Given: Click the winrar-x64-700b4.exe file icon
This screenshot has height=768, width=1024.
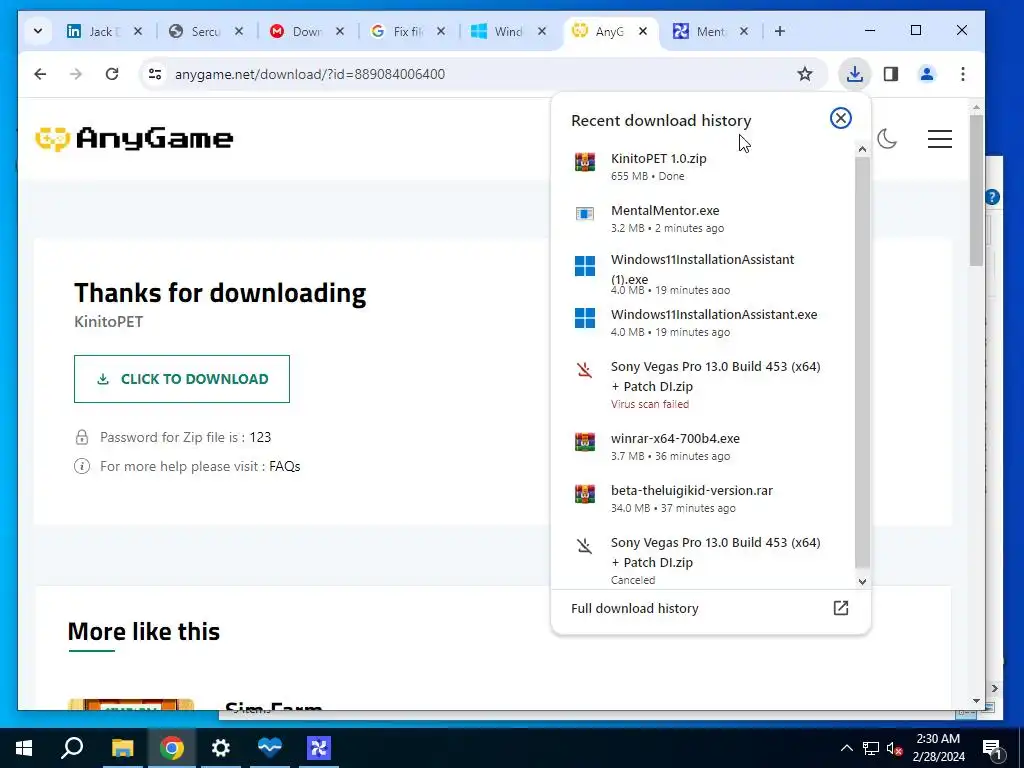Looking at the screenshot, I should (x=584, y=442).
